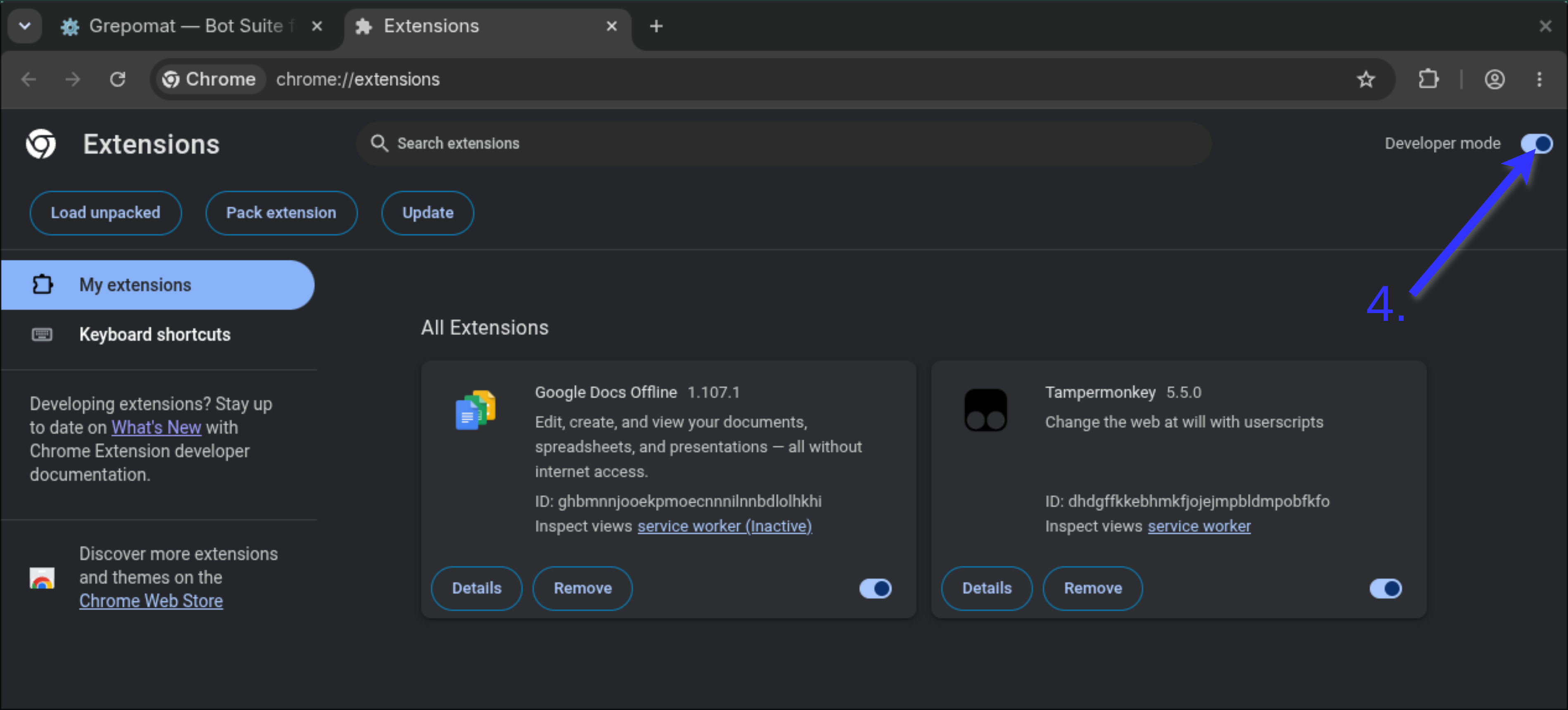Screen dimensions: 1568x710
Task: Click Tampermonkey version 5.5.0 text
Action: 1183,392
